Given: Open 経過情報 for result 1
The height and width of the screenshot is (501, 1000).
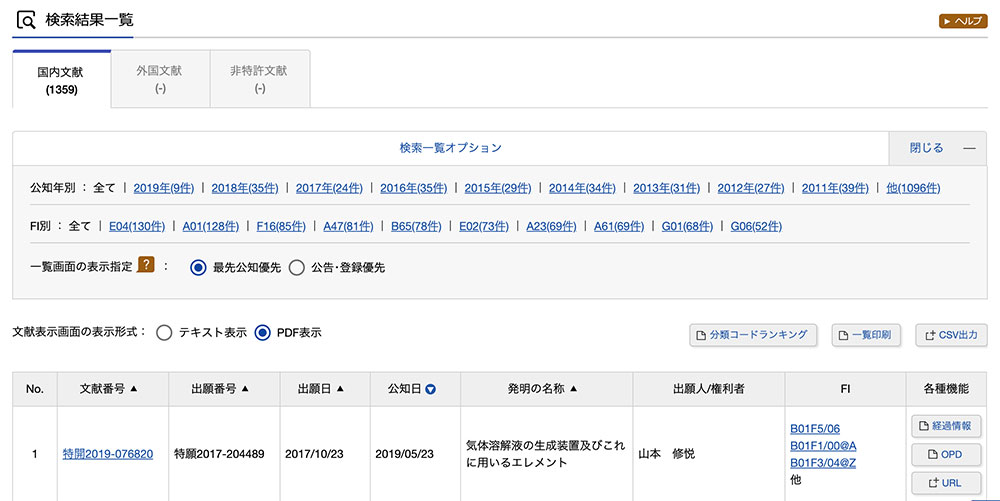Looking at the screenshot, I should [946, 426].
